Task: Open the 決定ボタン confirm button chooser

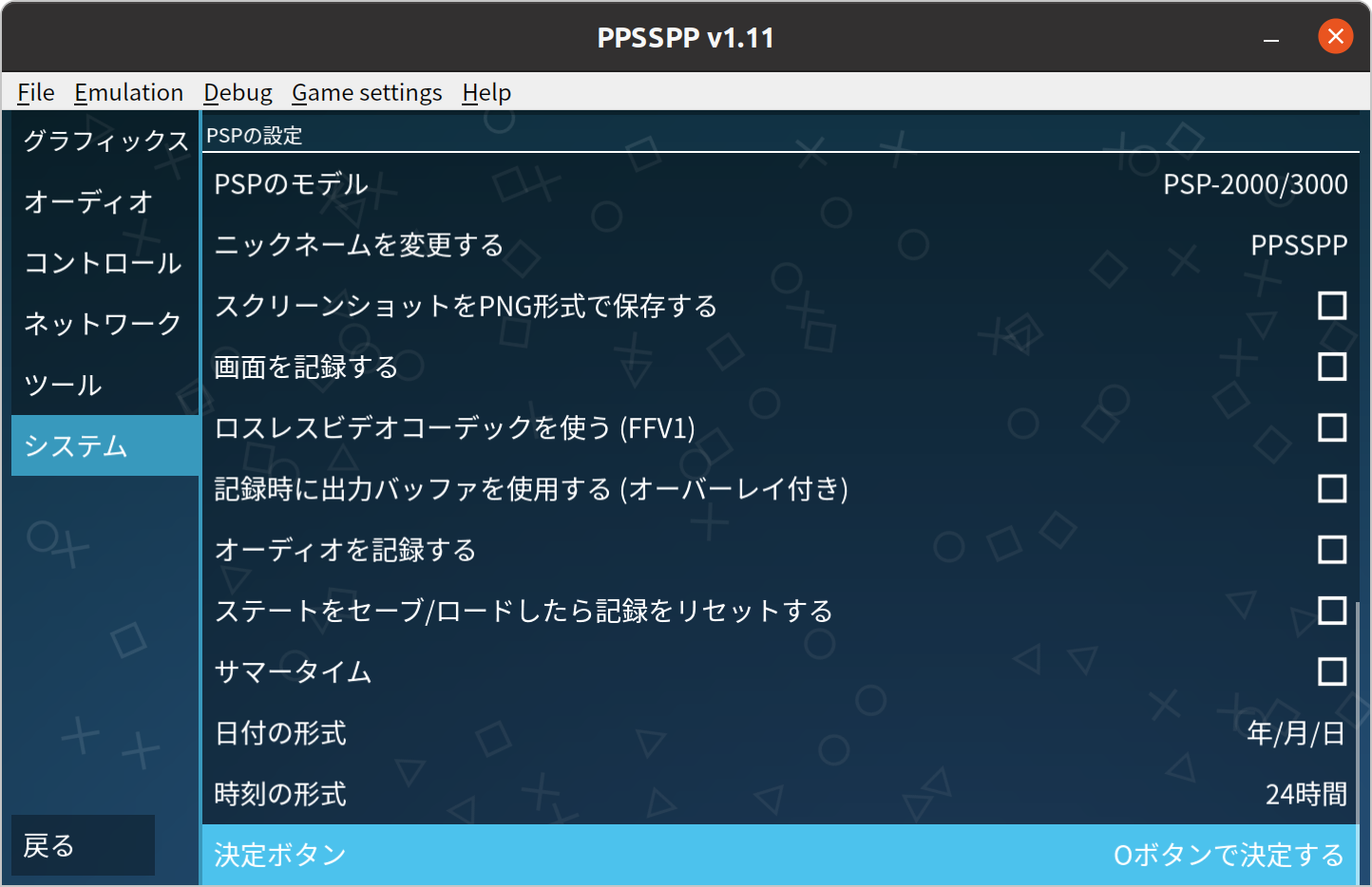Action: [780, 855]
